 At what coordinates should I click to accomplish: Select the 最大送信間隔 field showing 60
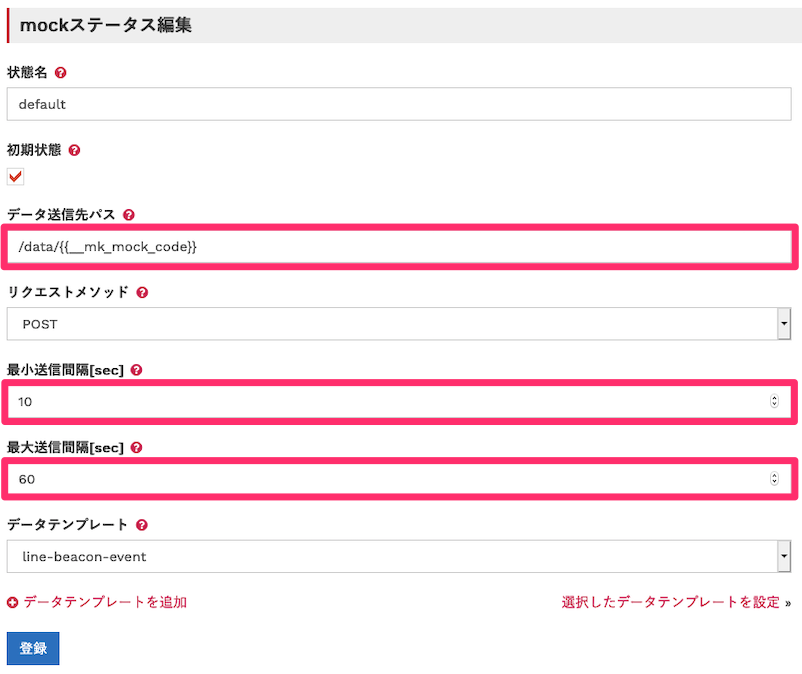400,479
